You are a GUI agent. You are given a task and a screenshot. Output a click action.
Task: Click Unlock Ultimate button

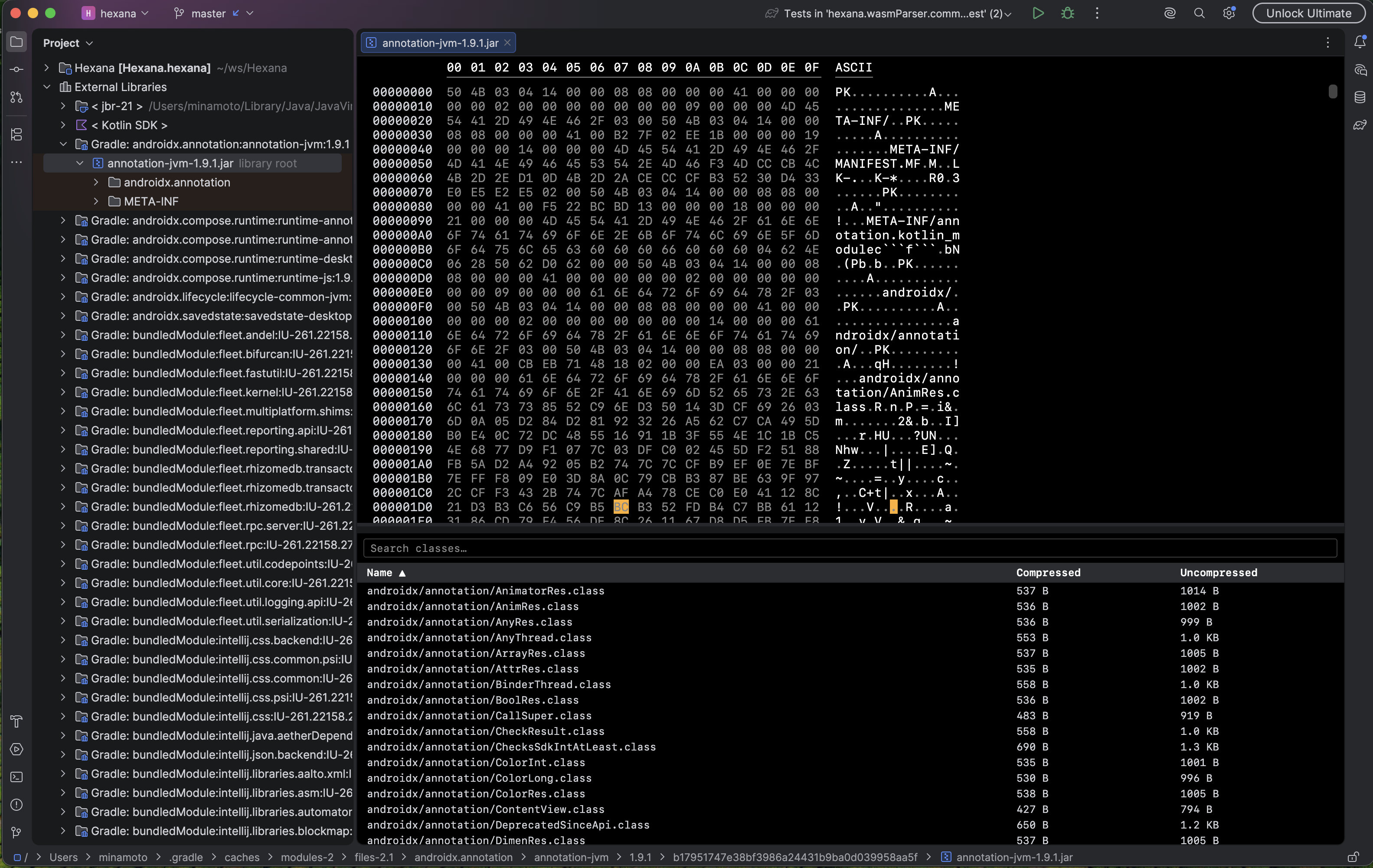pyautogui.click(x=1308, y=13)
